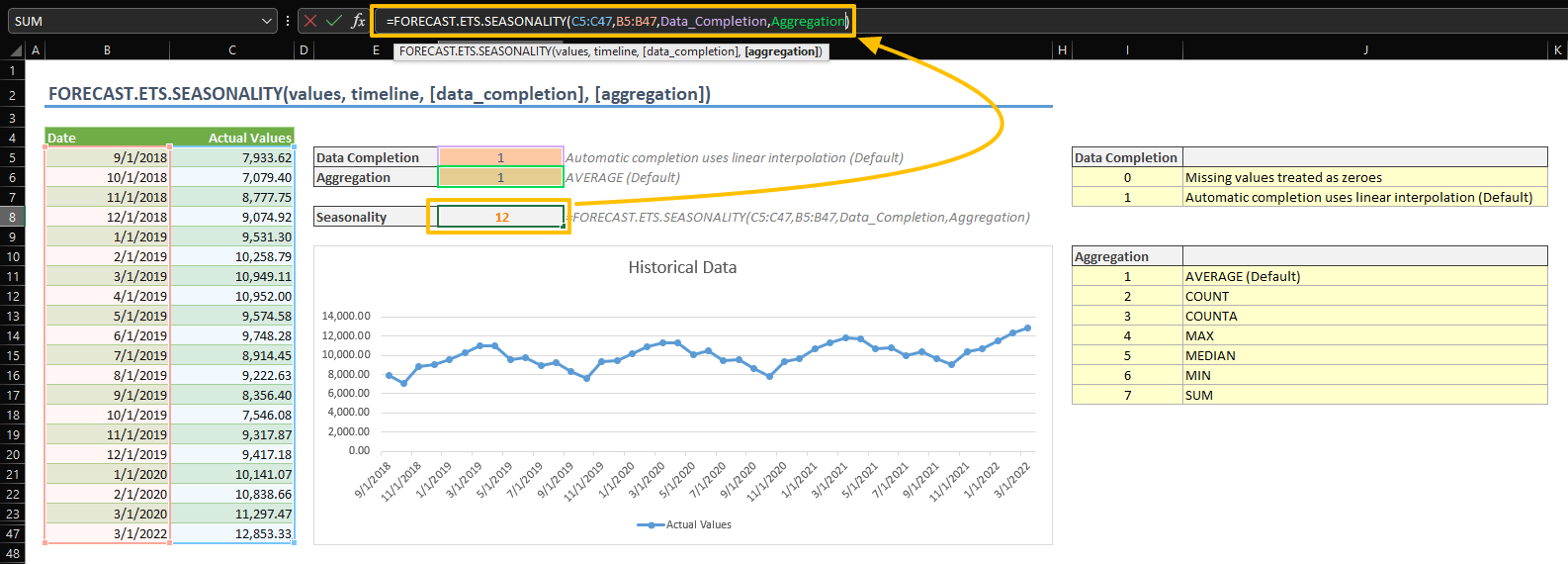Viewport: 1568px width, 564px height.
Task: Select column J header
Action: click(1365, 49)
